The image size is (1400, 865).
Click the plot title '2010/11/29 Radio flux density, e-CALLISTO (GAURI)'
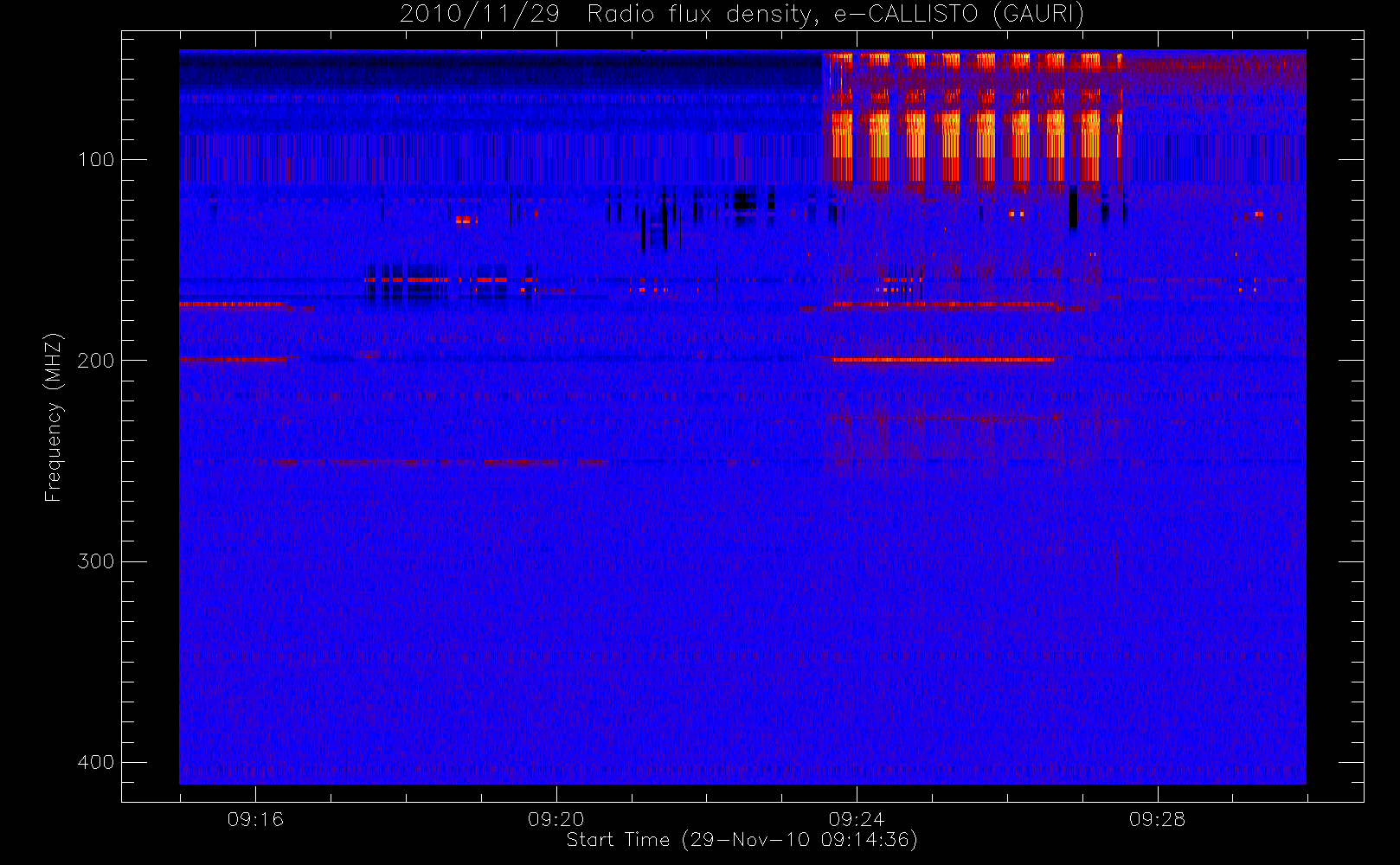tap(742, 15)
